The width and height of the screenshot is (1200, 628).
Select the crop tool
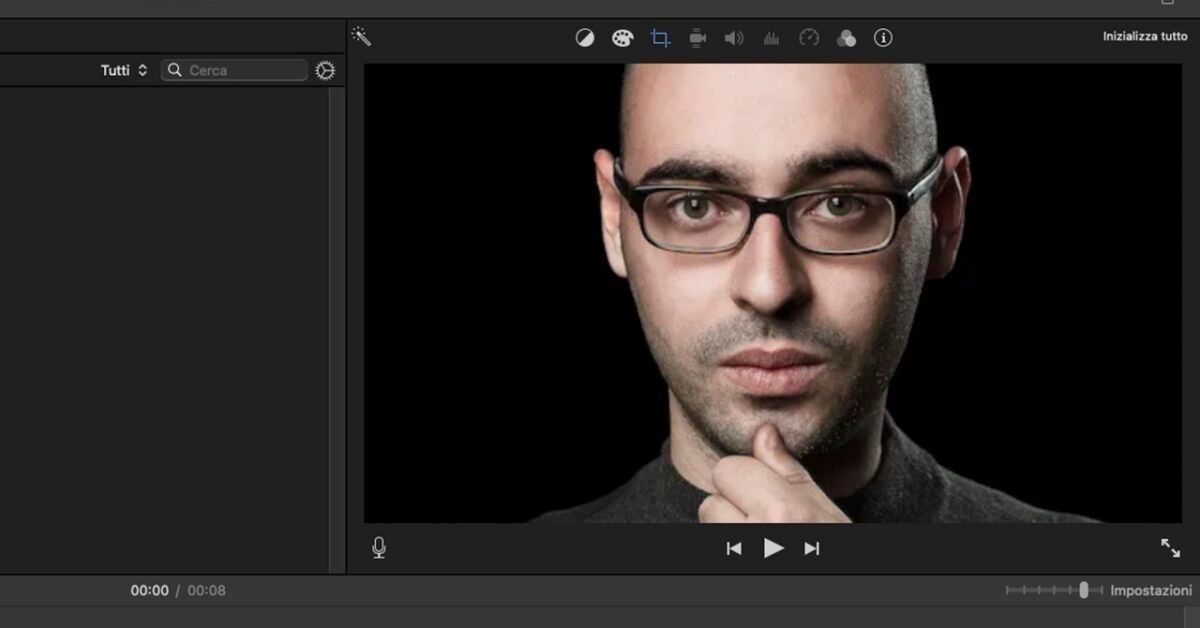pyautogui.click(x=660, y=38)
